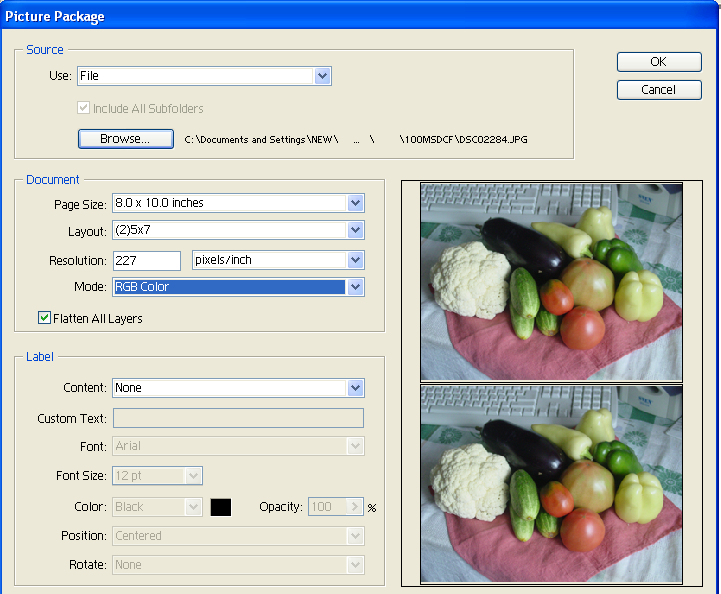The width and height of the screenshot is (721, 594).
Task: Uncheck Flatten All Layers checkbox
Action: pos(44,318)
